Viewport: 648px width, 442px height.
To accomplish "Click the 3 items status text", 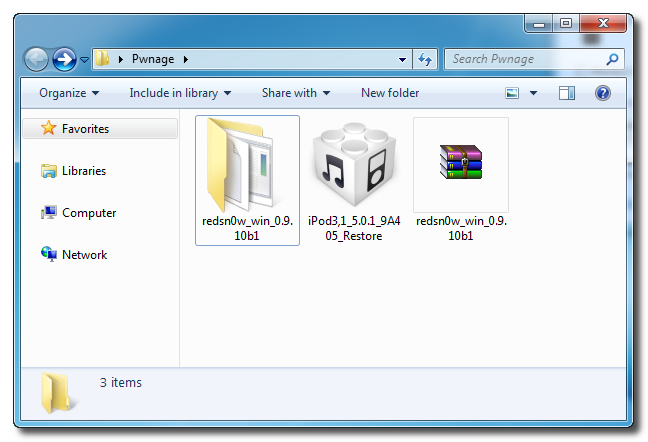I will coord(121,383).
